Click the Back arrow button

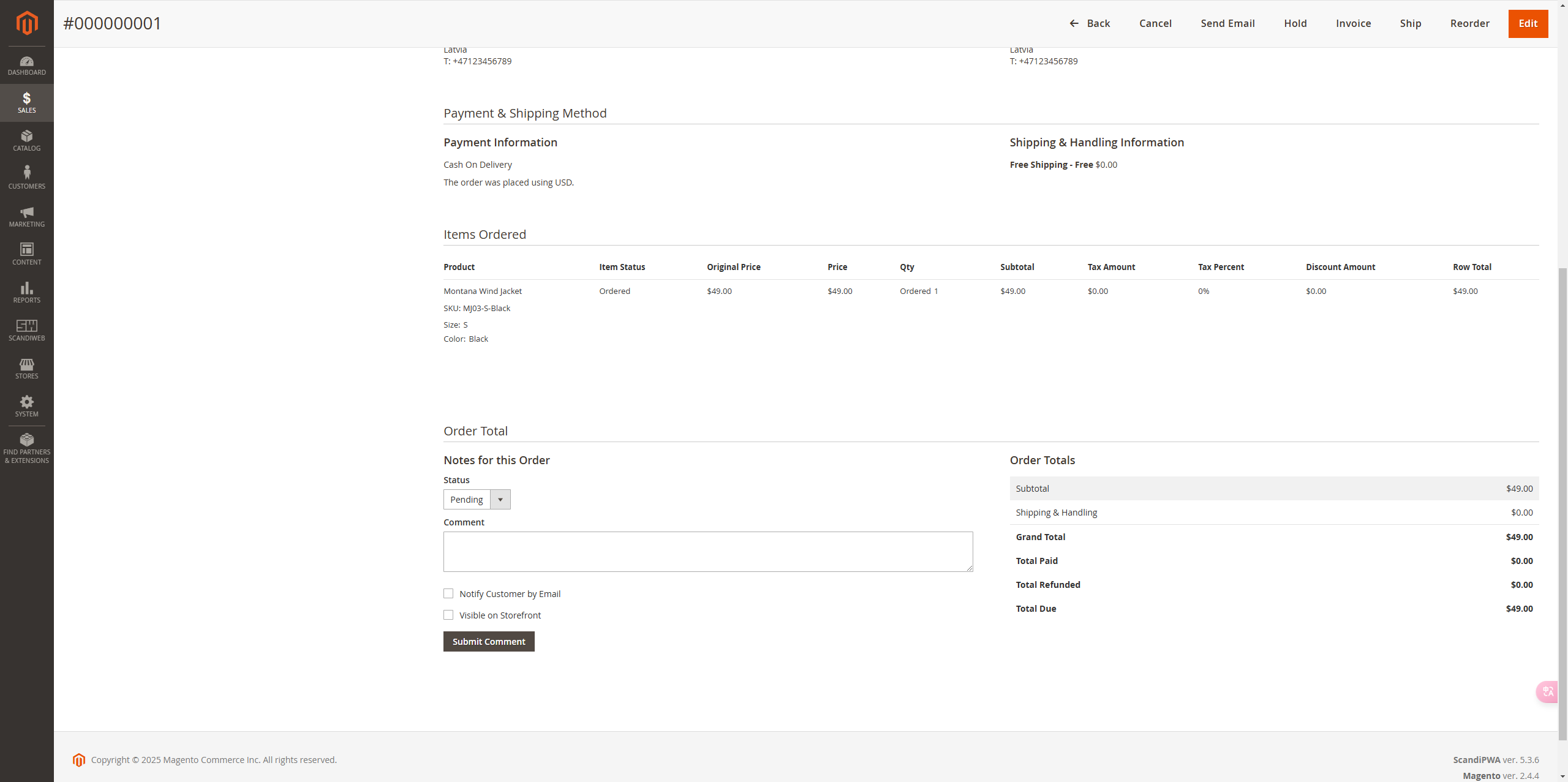click(x=1089, y=23)
